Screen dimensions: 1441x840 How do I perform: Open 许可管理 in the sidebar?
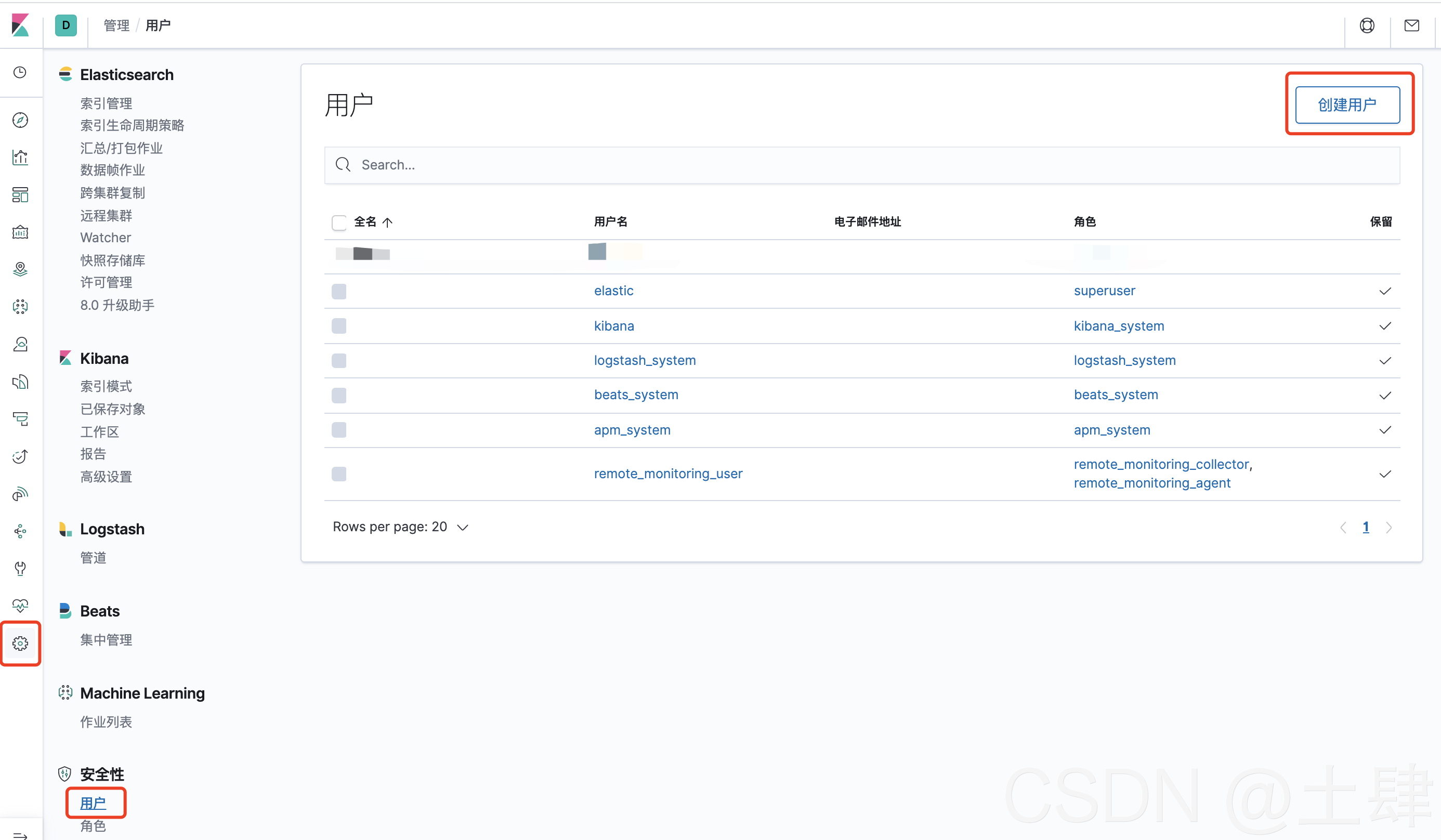tap(106, 282)
